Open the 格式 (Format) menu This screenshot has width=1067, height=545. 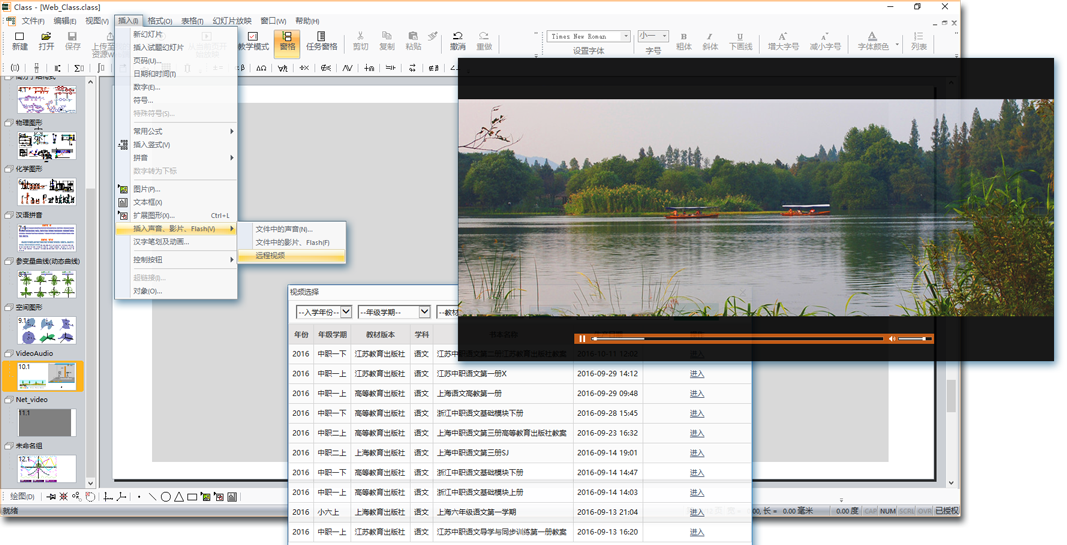pyautogui.click(x=159, y=21)
